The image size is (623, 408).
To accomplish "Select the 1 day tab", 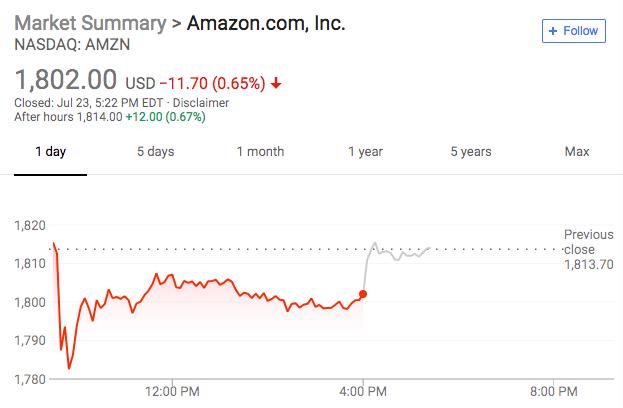I will click(x=50, y=152).
